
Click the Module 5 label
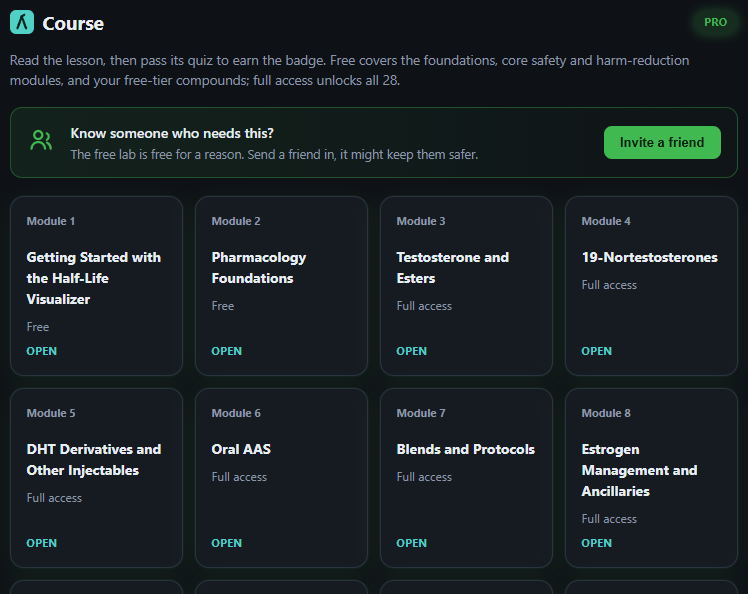(51, 413)
